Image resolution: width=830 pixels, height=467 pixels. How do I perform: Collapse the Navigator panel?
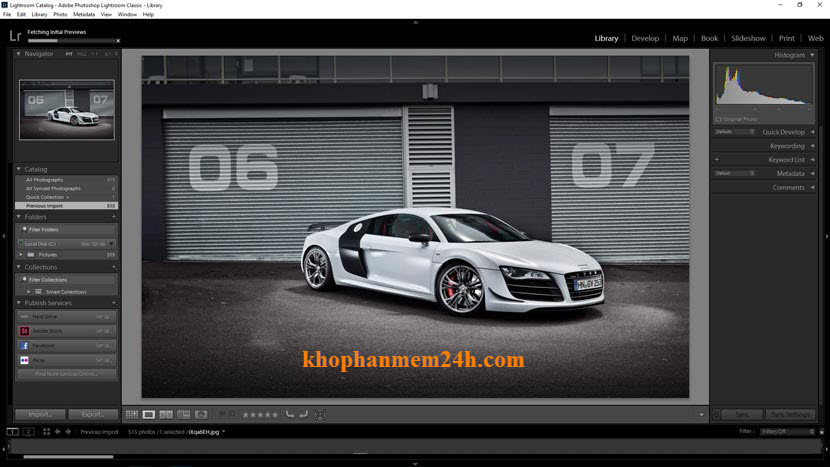tap(19, 54)
